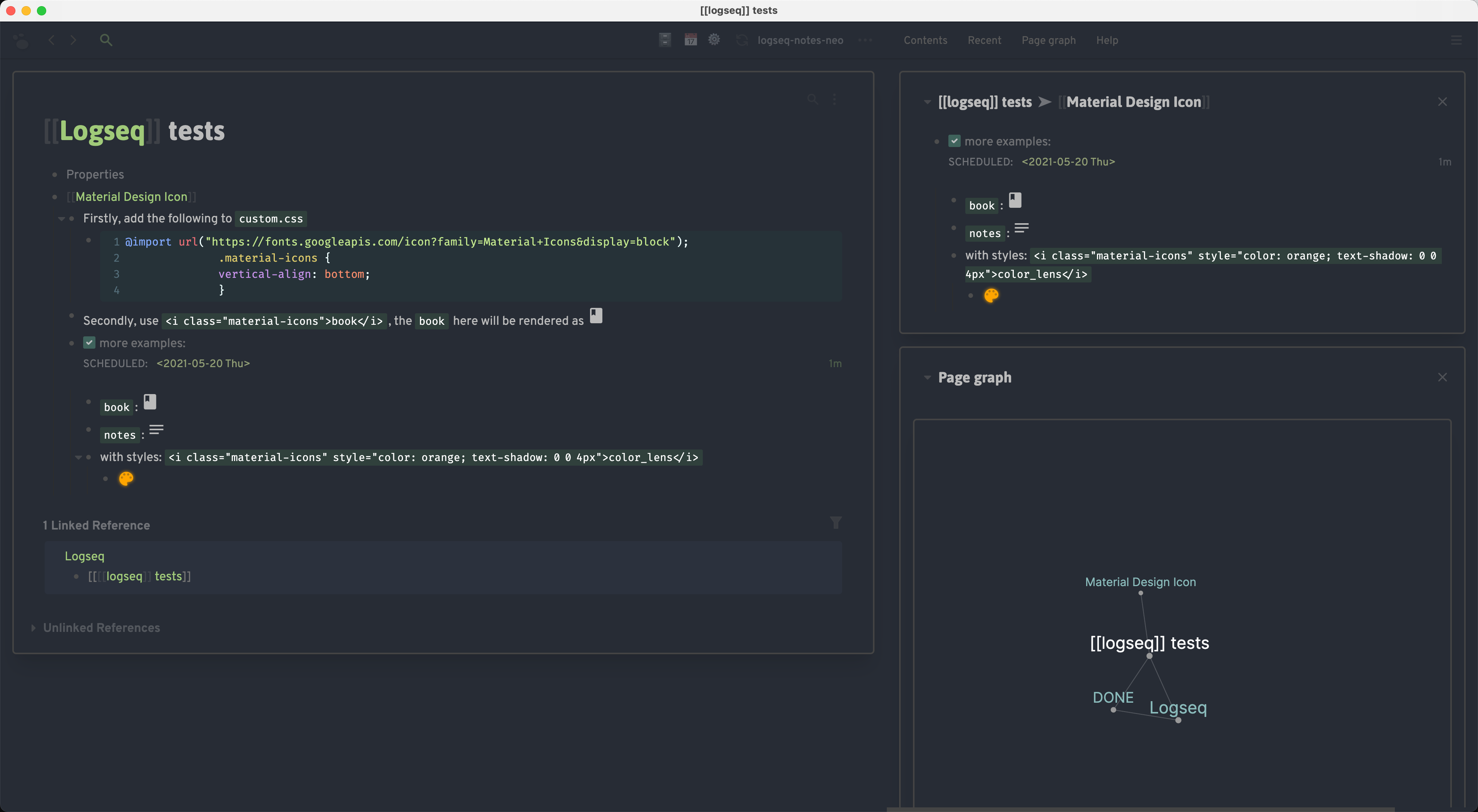Open settings via the gear icon
This screenshot has height=812, width=1478.
[714, 40]
